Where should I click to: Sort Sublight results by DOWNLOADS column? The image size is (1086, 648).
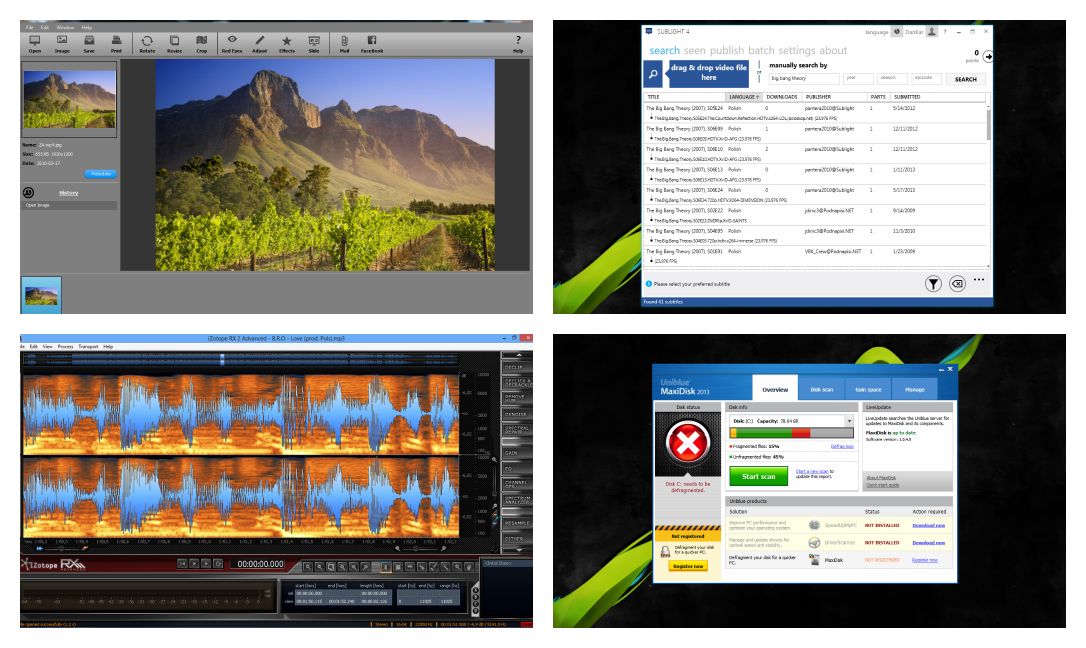coord(782,97)
